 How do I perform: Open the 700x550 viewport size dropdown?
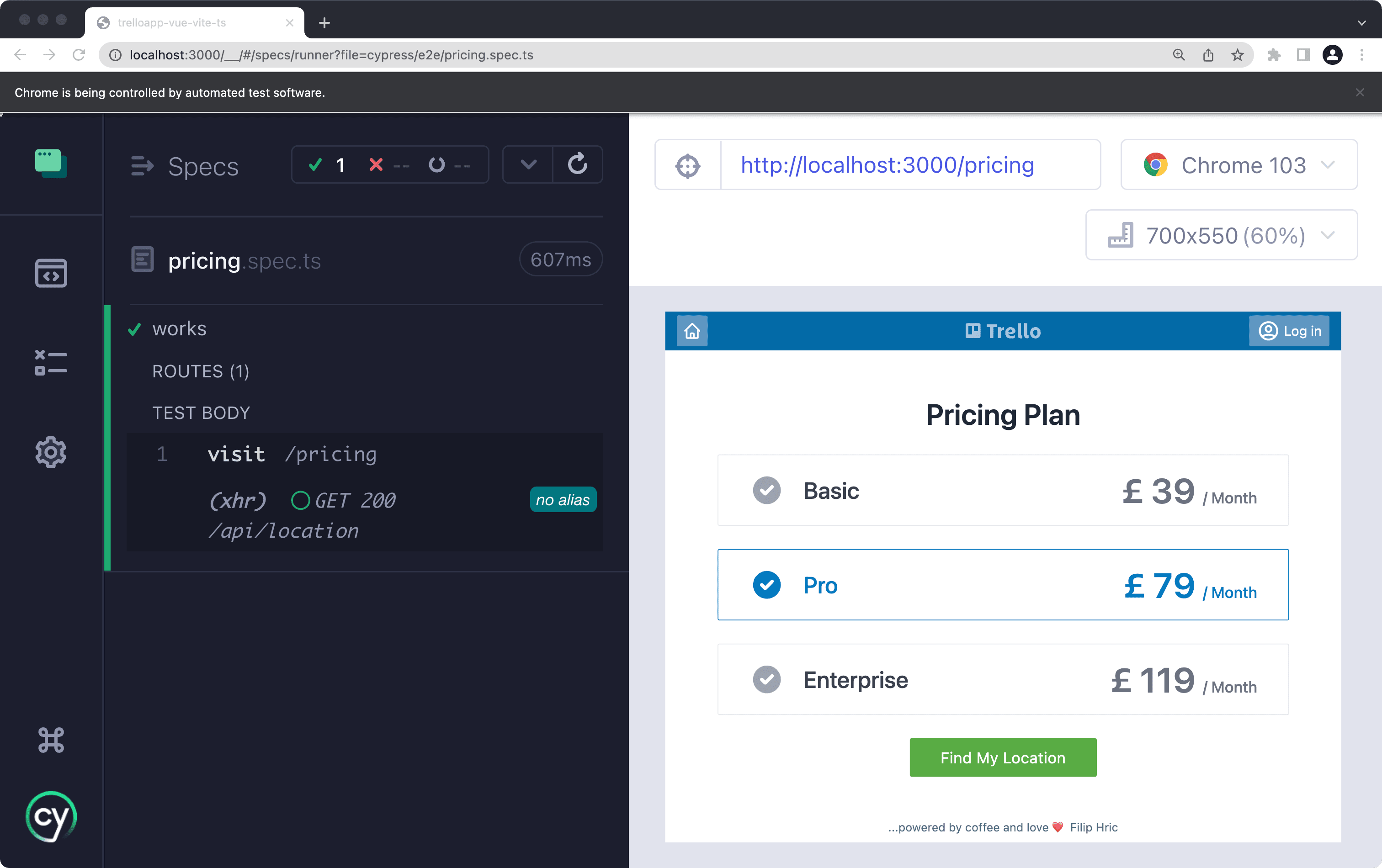[1221, 235]
